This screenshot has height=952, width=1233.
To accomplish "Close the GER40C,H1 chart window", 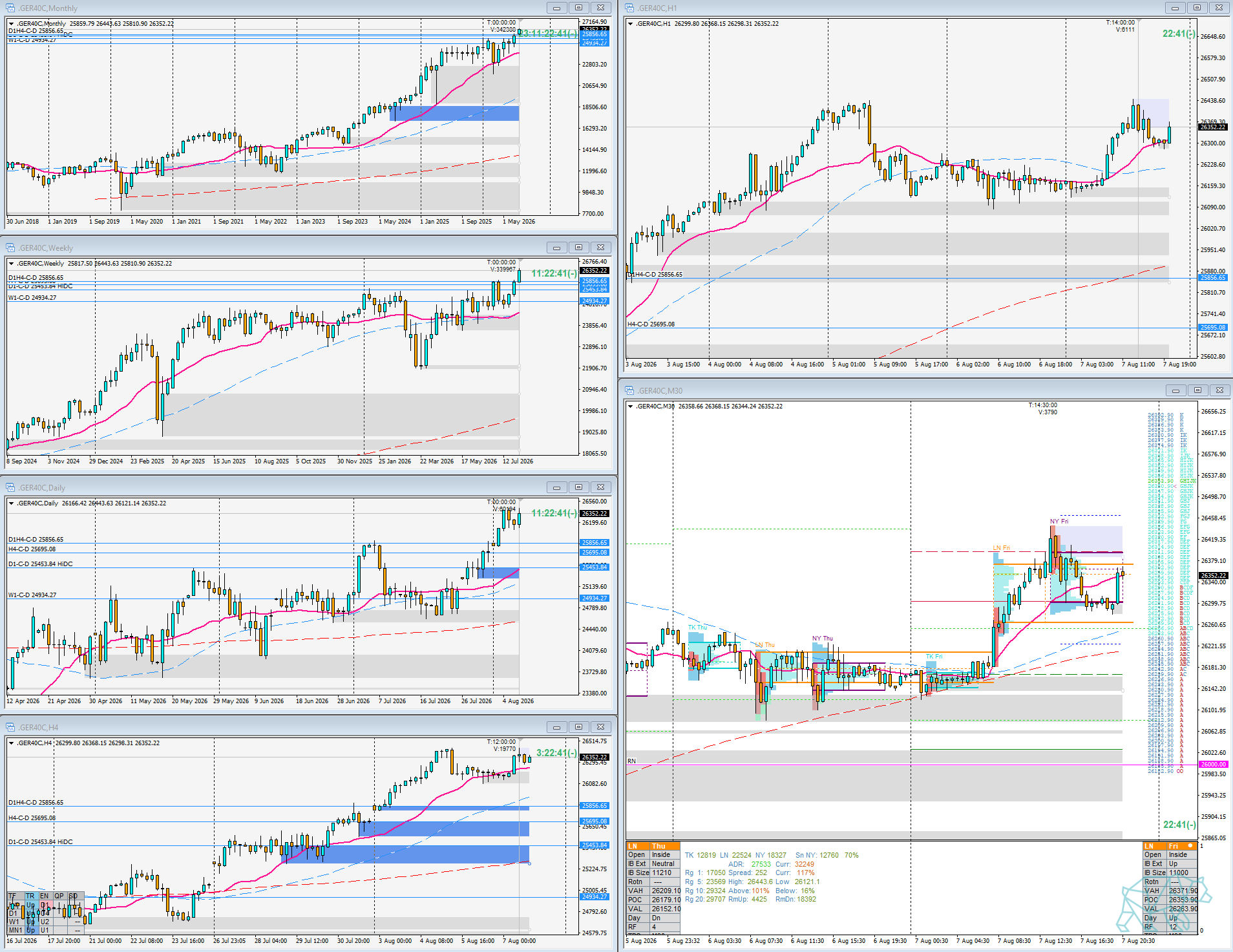I will (x=1219, y=8).
